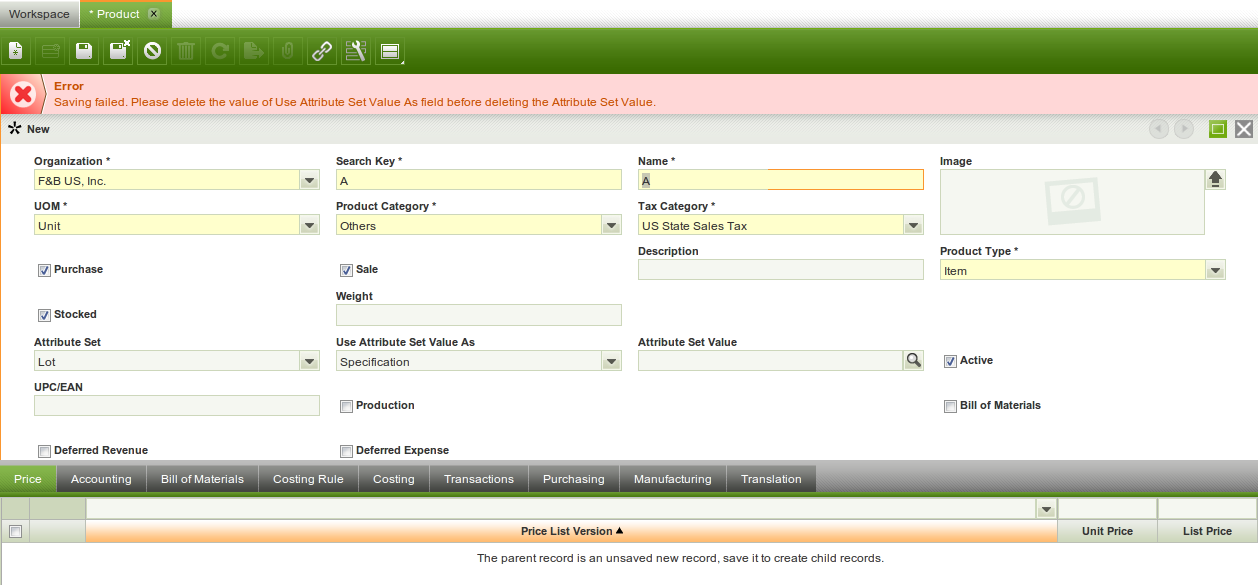The height and width of the screenshot is (585, 1258).
Task: Click the Description input field
Action: tap(780, 270)
